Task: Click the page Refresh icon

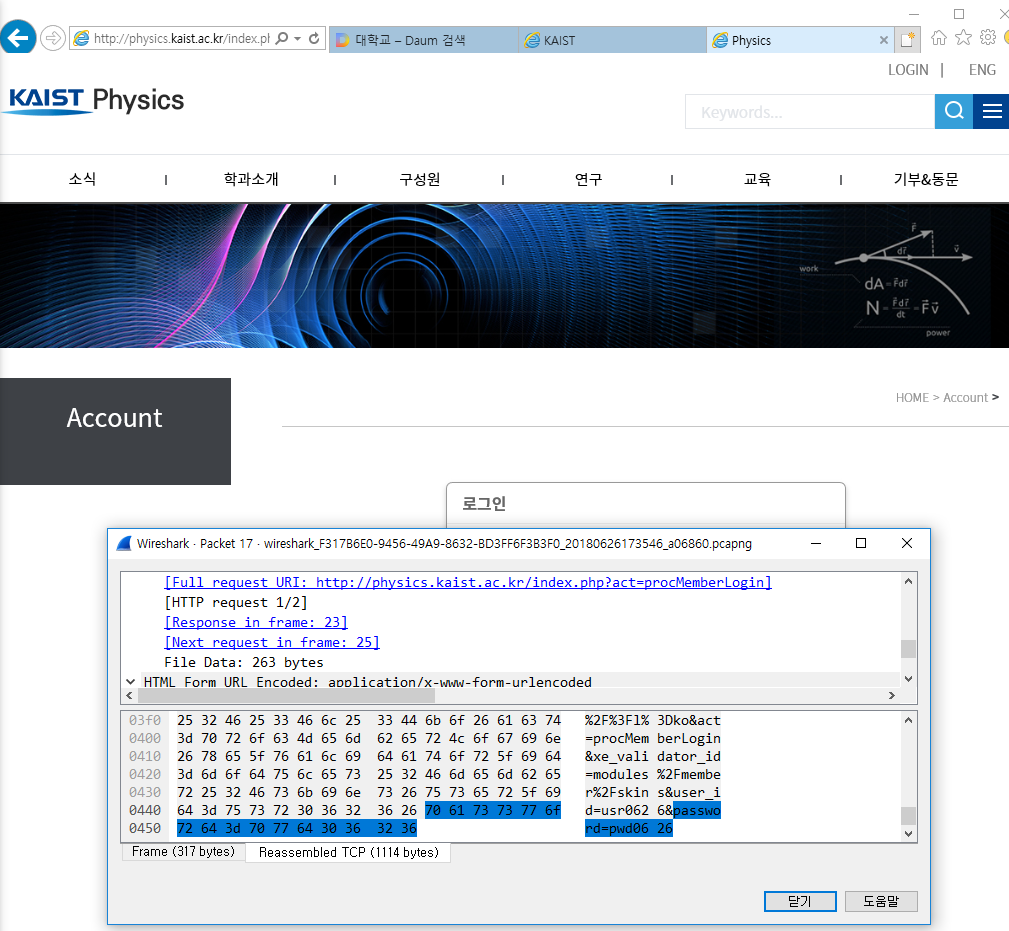Action: pos(314,39)
